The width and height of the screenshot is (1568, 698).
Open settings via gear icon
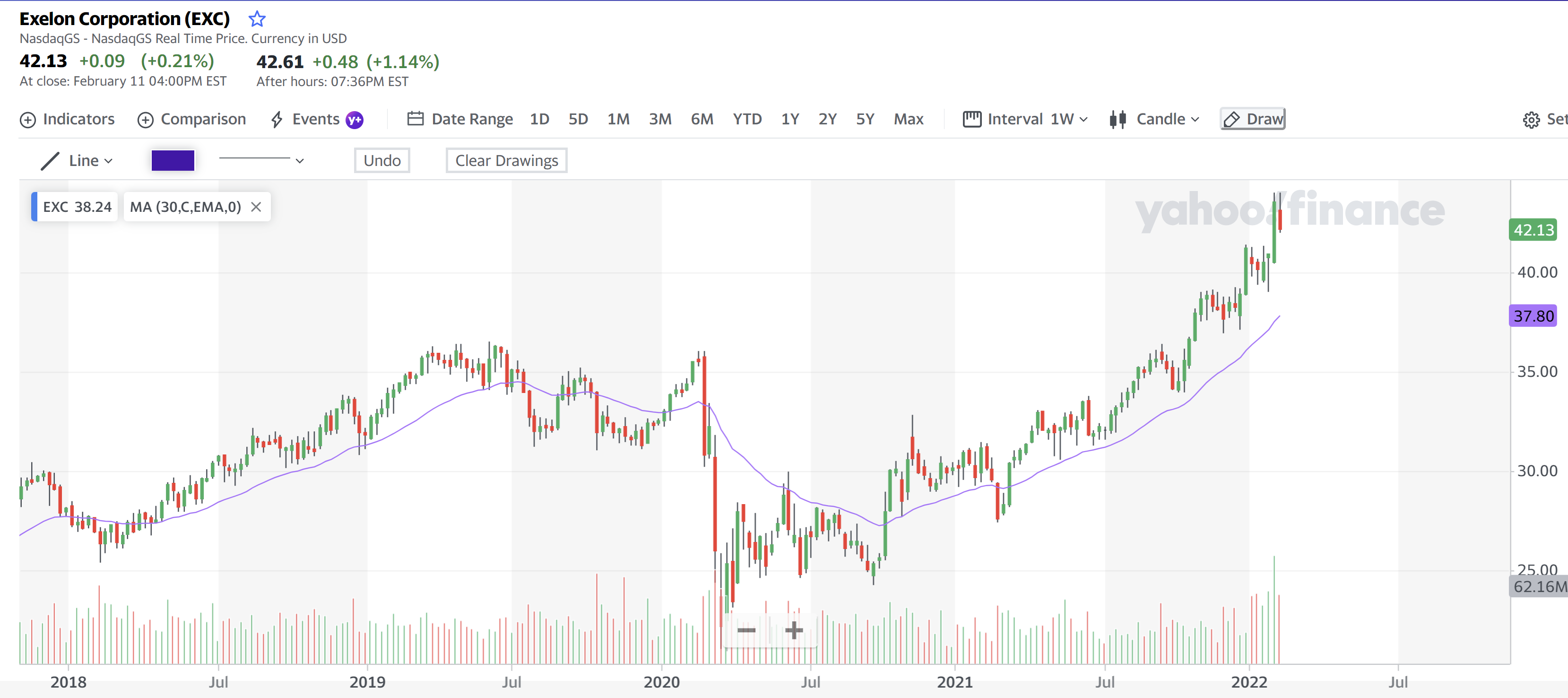pos(1532,120)
